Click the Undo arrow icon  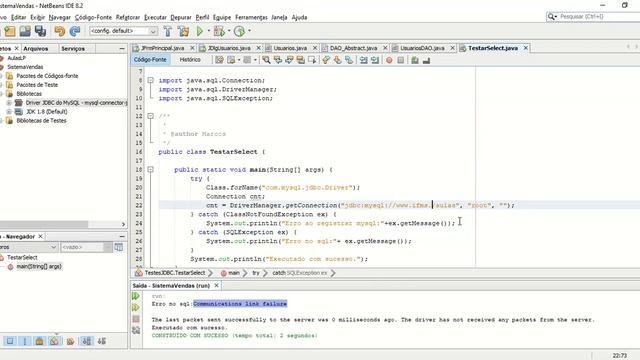(60, 31)
